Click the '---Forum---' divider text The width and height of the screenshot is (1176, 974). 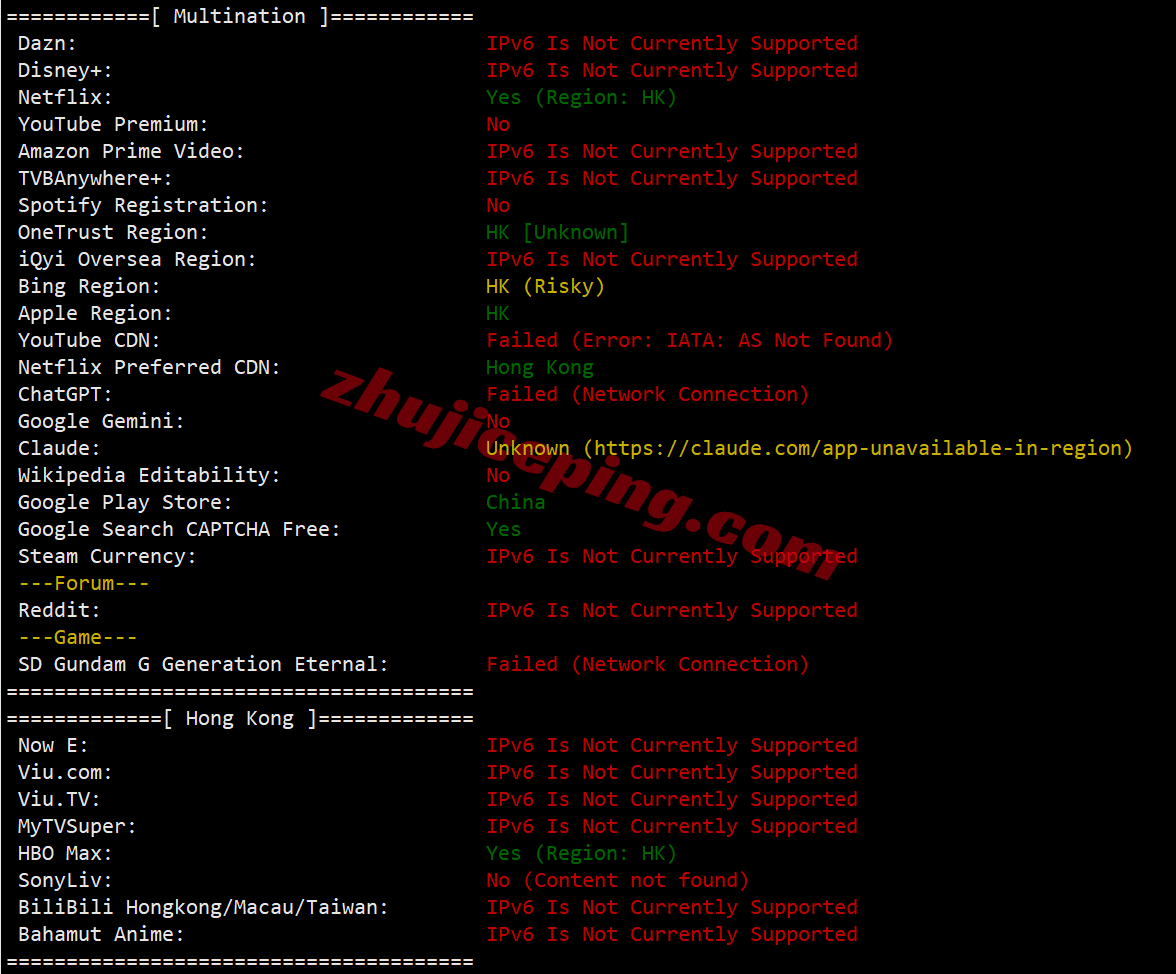tap(83, 583)
